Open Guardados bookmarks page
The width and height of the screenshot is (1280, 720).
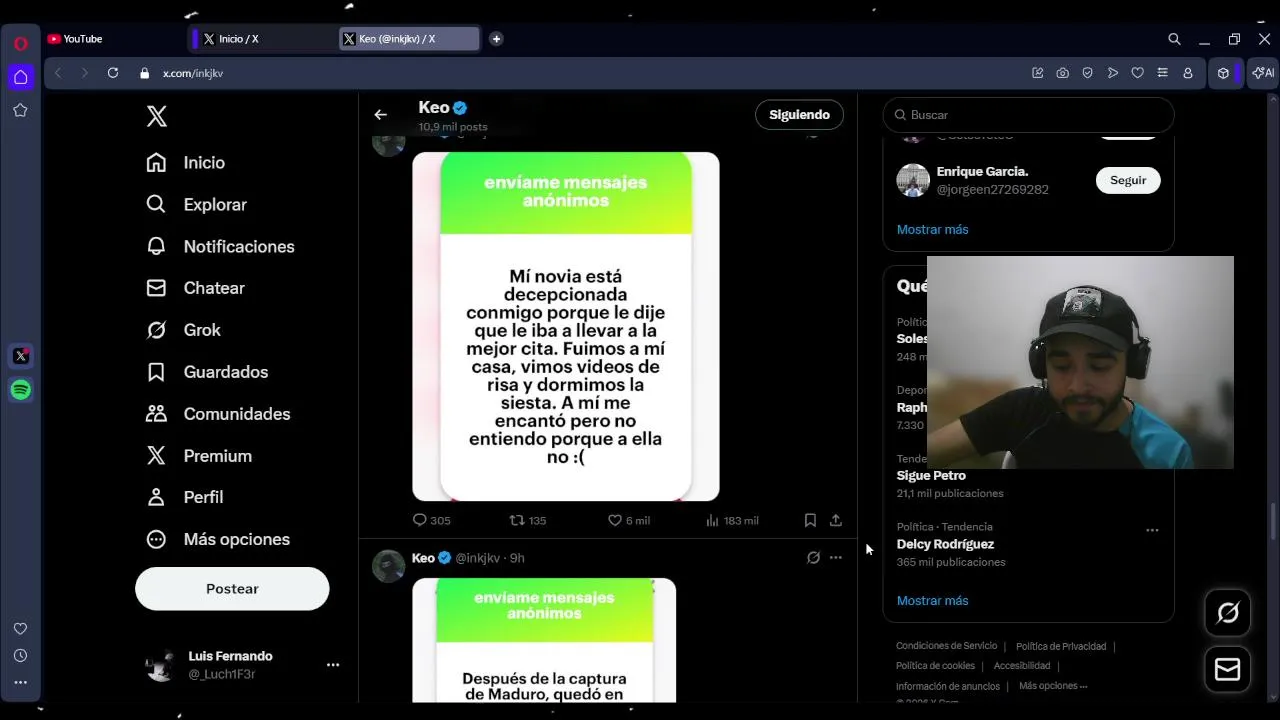(207, 372)
